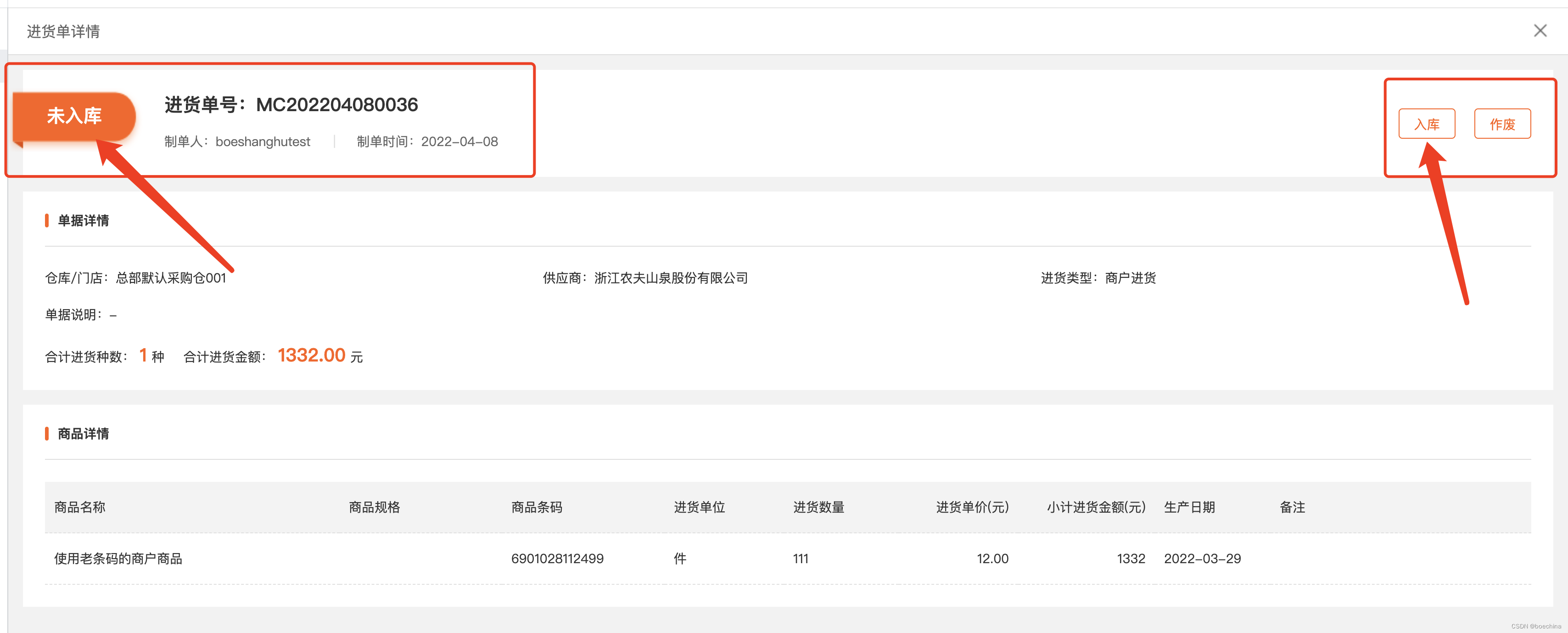Viewport: 1568px width, 633px height.
Task: Click the 制单时间 date 2022-04-08
Action: coord(459,142)
